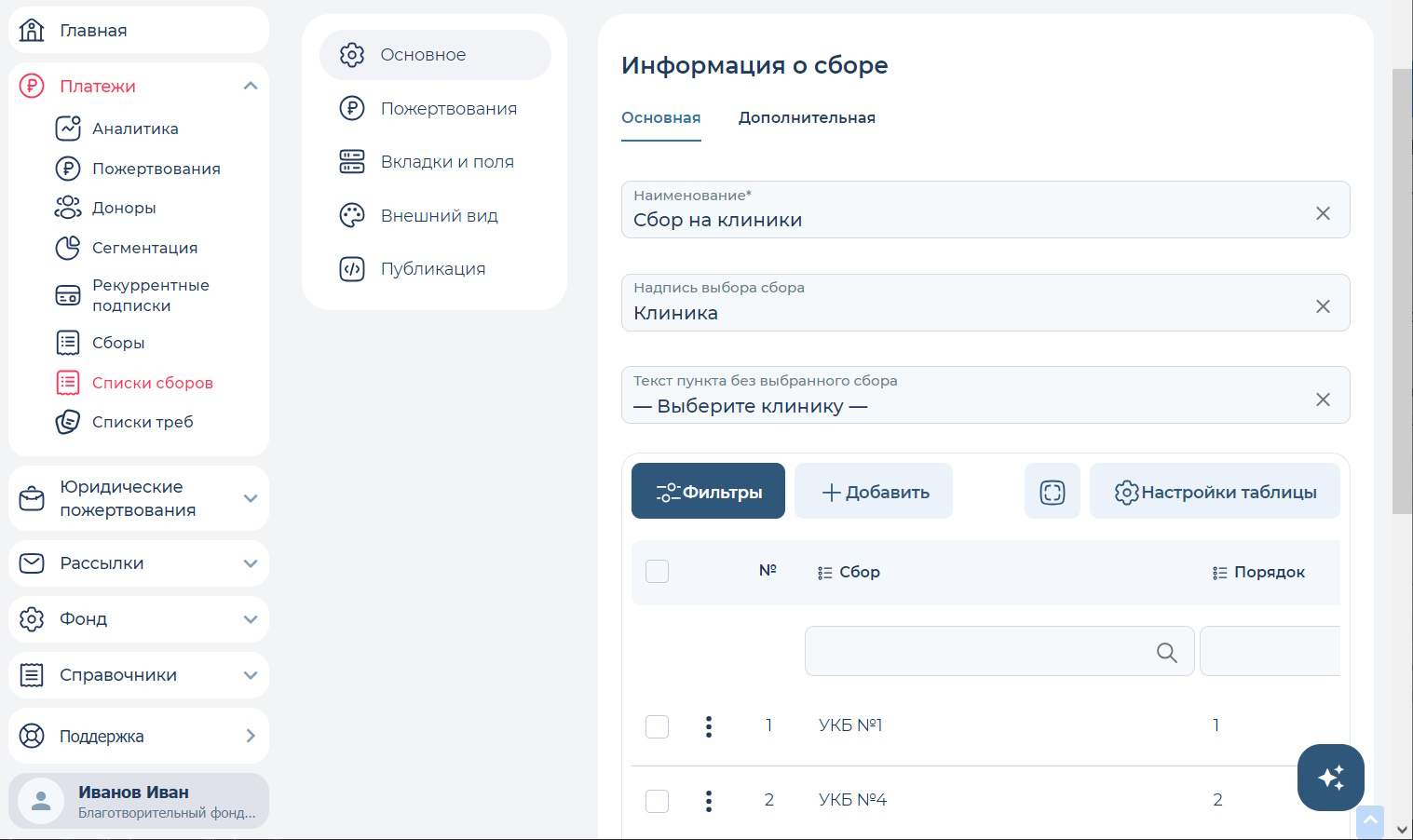The width and height of the screenshot is (1413, 840).
Task: Open the Основное settings menu label
Action: pyautogui.click(x=423, y=55)
